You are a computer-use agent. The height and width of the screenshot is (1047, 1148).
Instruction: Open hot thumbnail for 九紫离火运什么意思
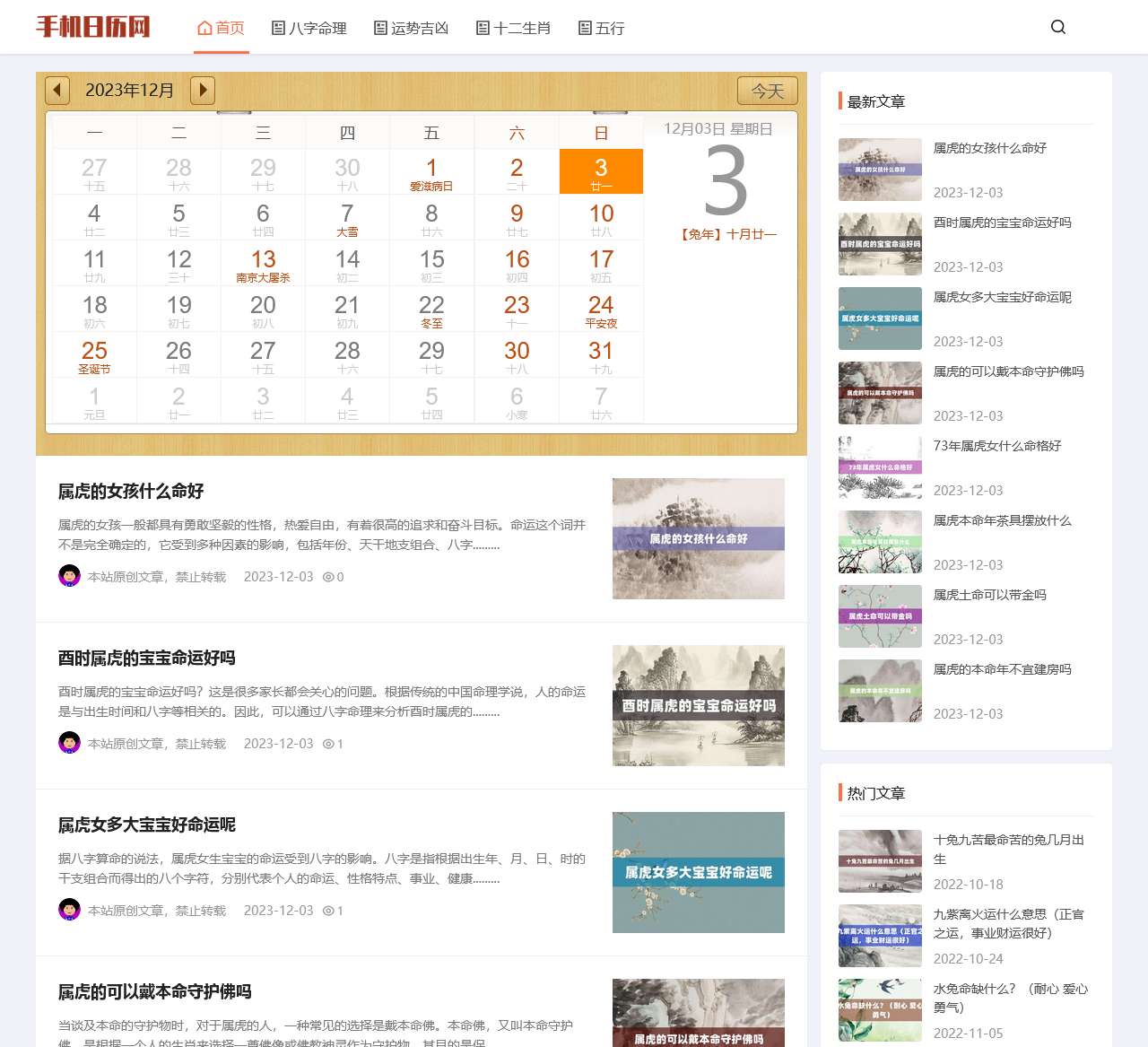tap(880, 936)
